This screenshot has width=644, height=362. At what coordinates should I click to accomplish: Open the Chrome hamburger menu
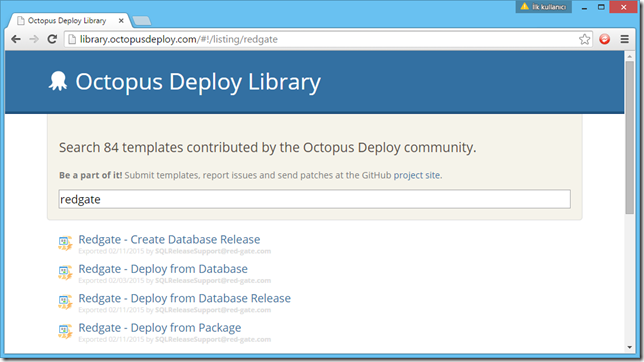pyautogui.click(x=625, y=39)
